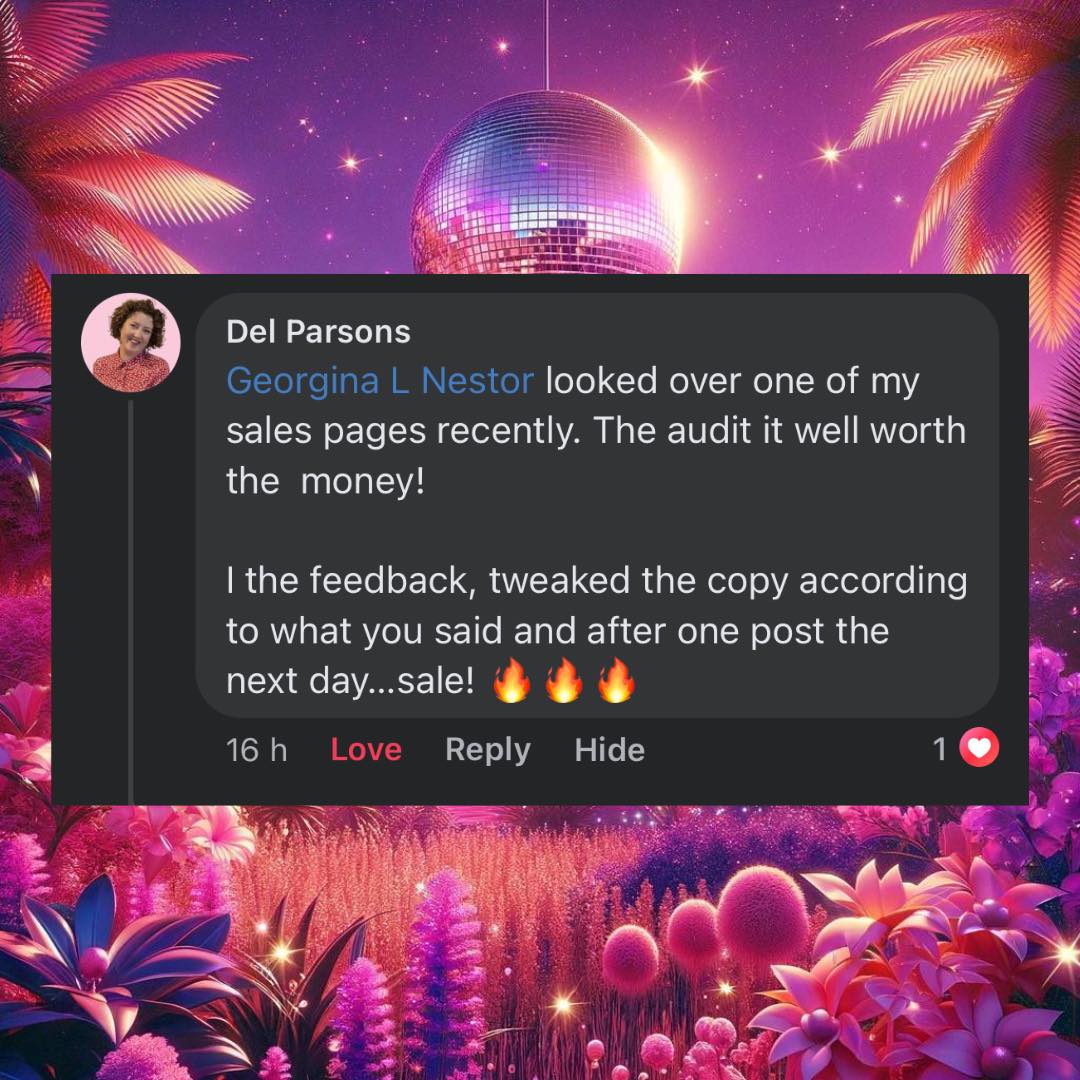1080x1080 pixels.
Task: Toggle the Love reaction on the comment
Action: 366,749
